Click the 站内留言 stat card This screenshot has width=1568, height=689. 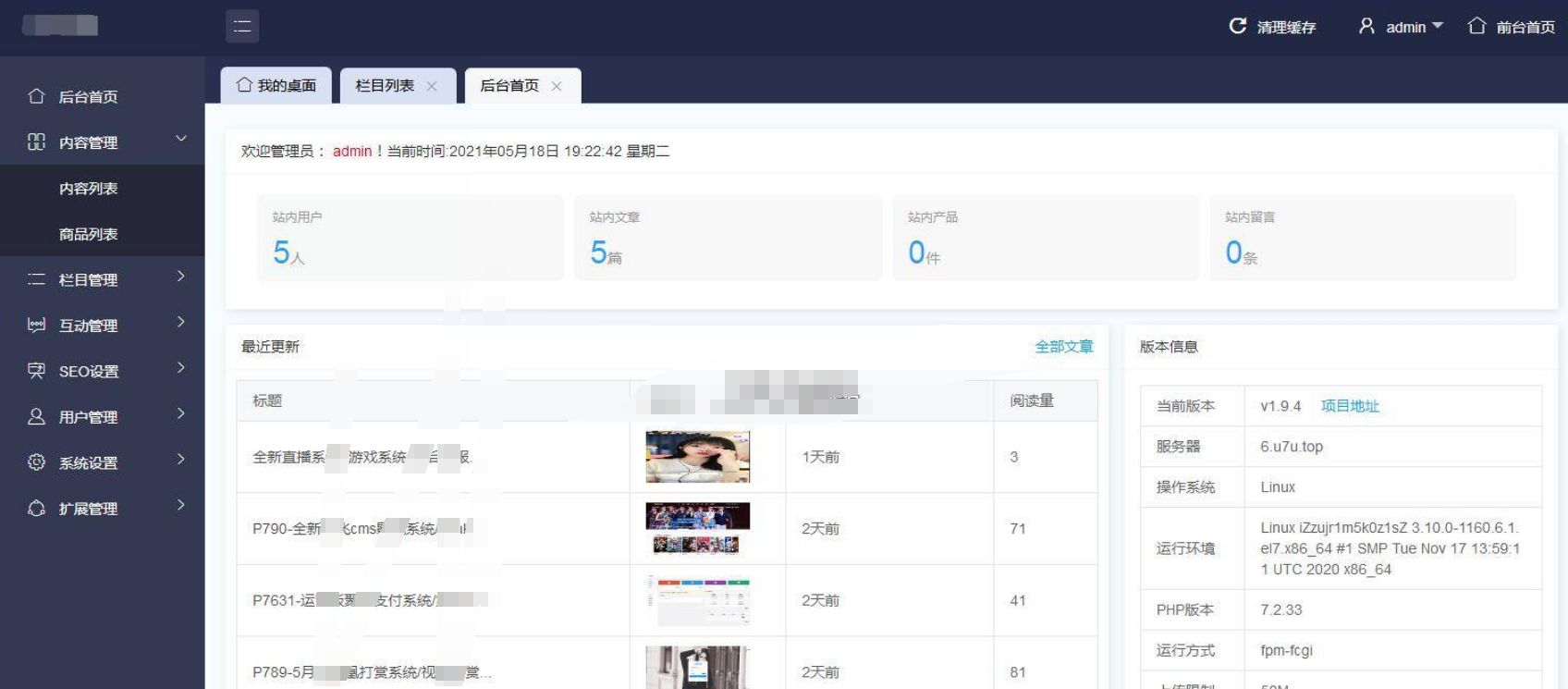(1364, 238)
